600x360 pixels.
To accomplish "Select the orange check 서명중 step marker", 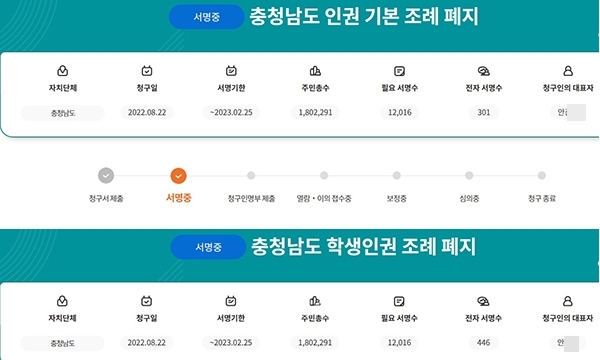I will pos(178,176).
